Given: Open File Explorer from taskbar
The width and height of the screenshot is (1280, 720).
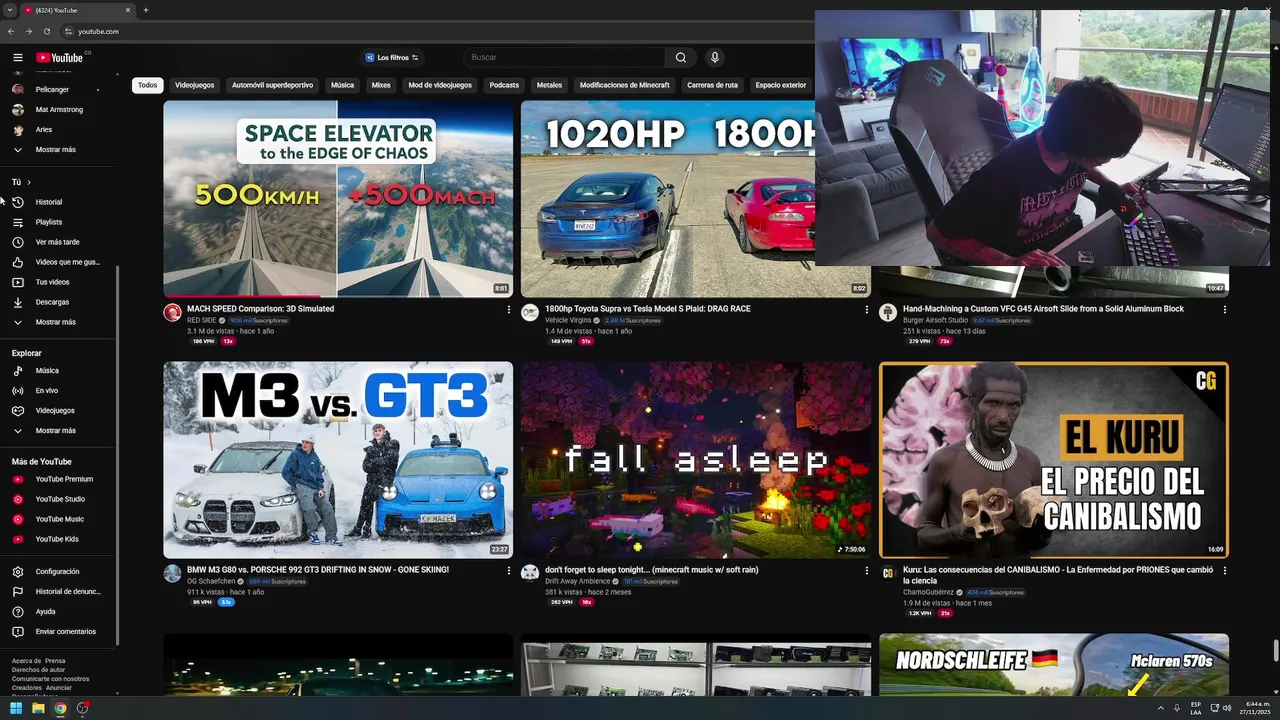Looking at the screenshot, I should pyautogui.click(x=38, y=708).
